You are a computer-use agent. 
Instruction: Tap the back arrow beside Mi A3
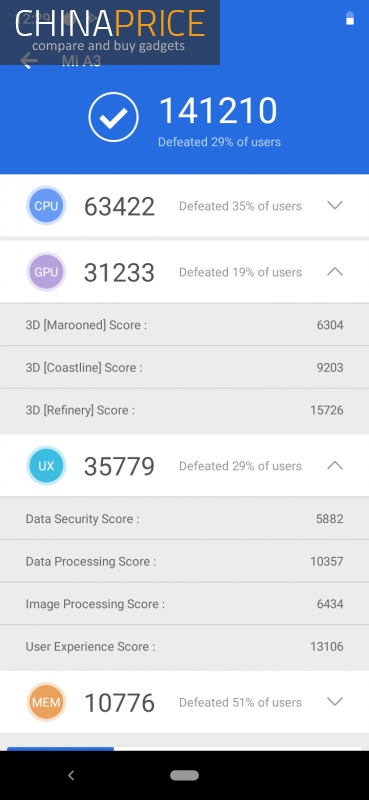click(29, 61)
